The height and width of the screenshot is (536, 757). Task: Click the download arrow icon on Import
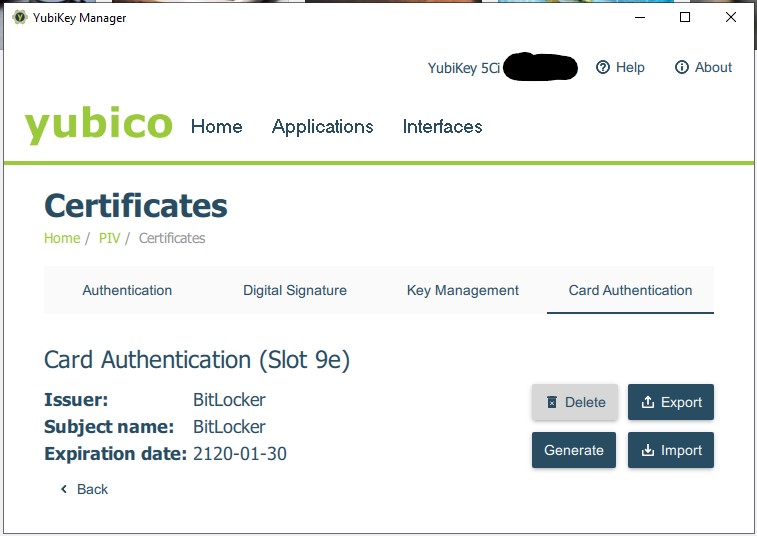click(647, 450)
